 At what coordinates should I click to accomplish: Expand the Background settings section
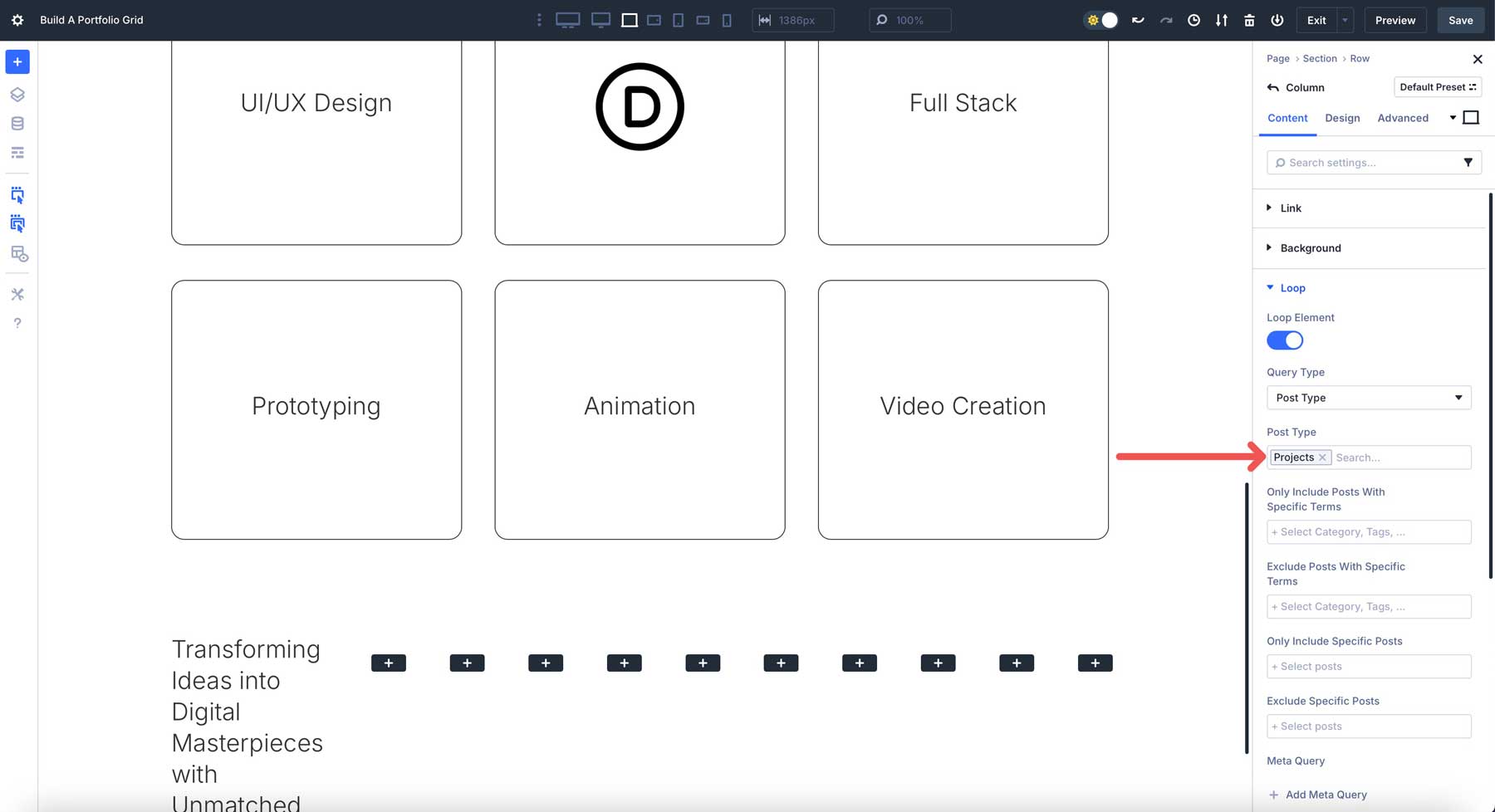(1310, 247)
